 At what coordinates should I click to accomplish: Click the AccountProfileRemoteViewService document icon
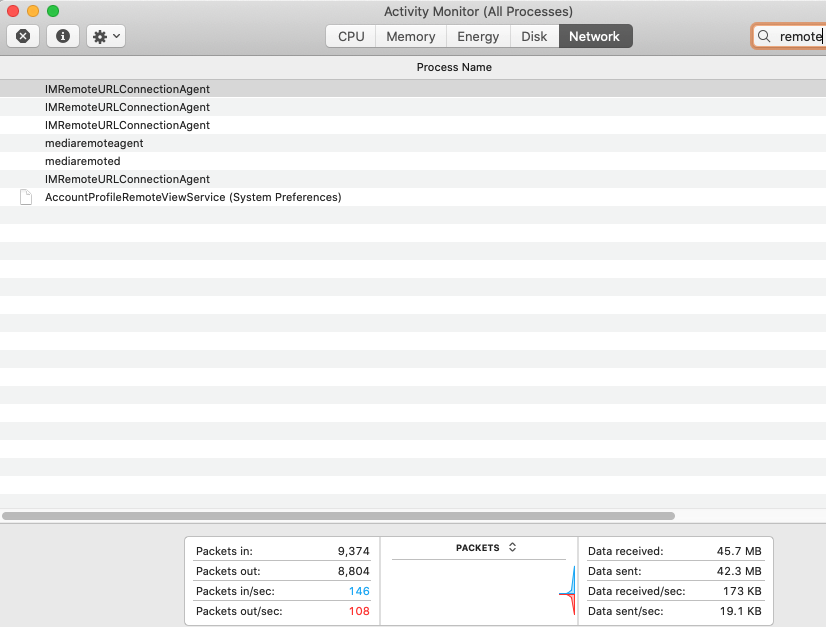26,197
